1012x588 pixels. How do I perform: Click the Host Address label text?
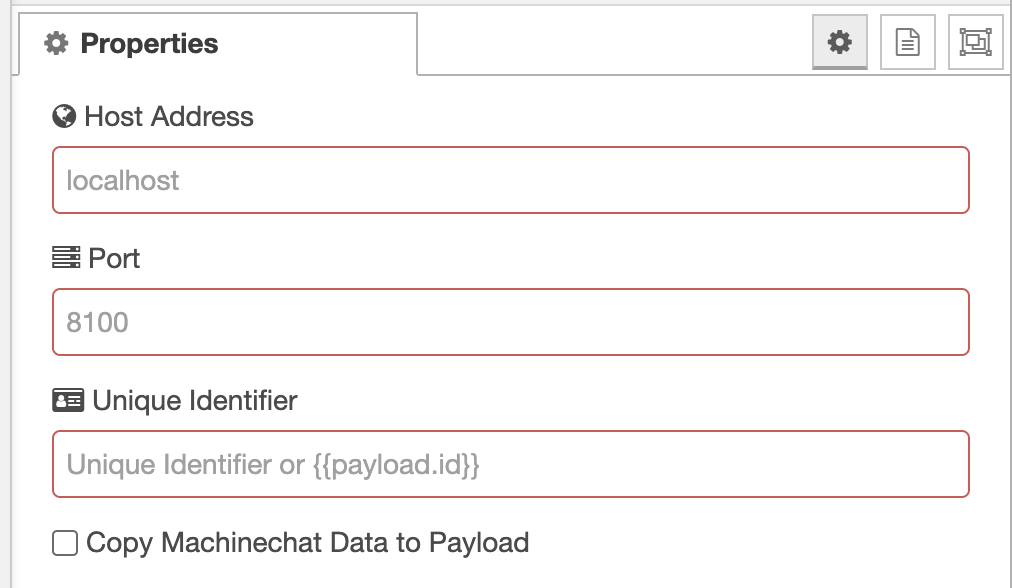(x=169, y=117)
